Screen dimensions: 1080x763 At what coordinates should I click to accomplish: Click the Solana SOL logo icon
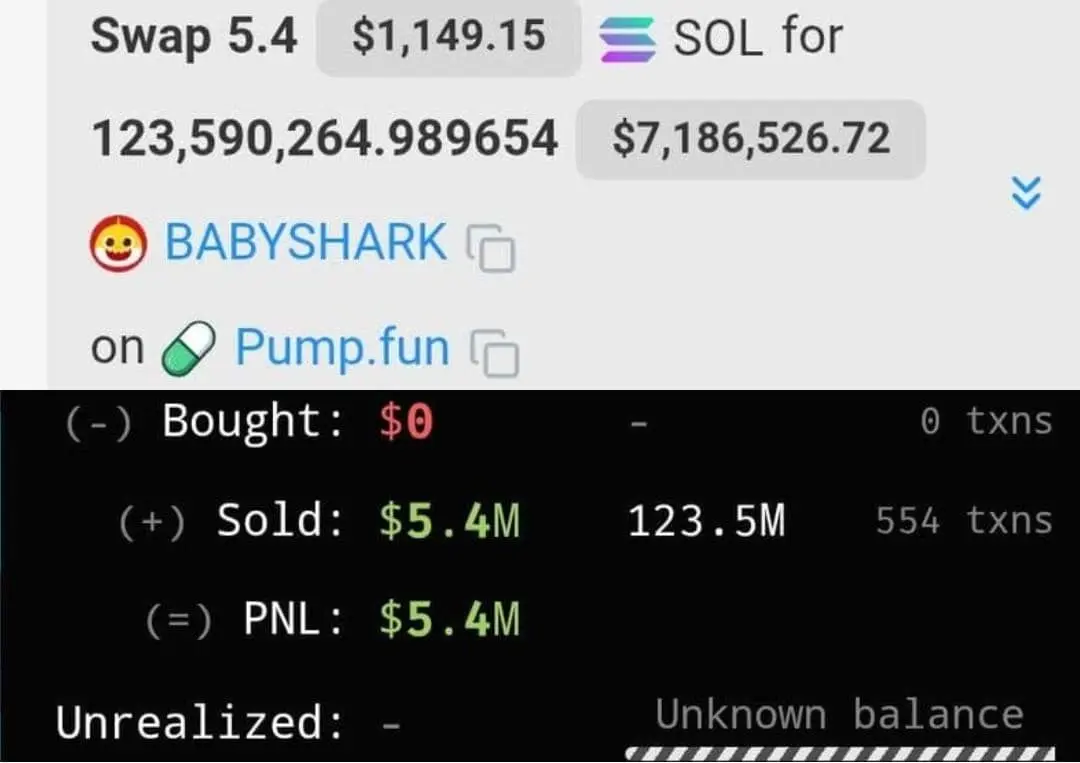[x=627, y=39]
